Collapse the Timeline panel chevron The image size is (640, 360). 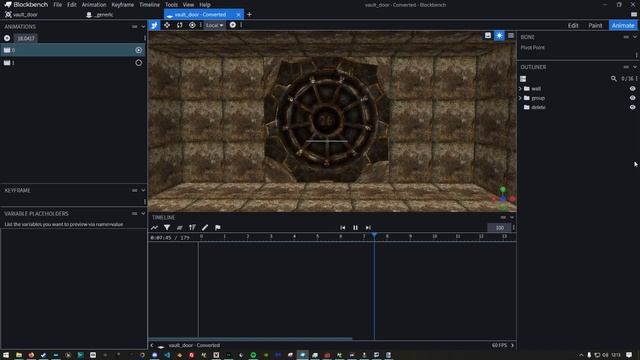(x=512, y=217)
